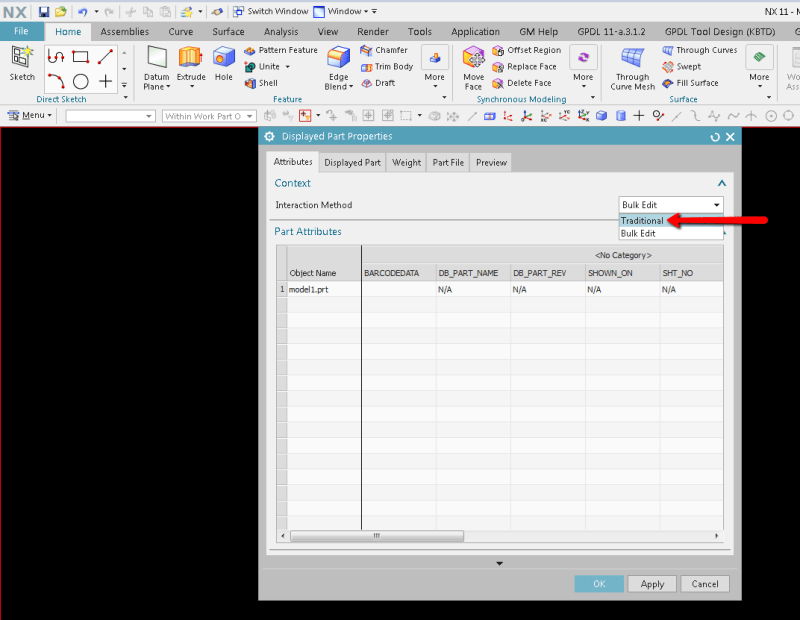Open the Weight tab
The height and width of the screenshot is (620, 800).
click(x=407, y=163)
